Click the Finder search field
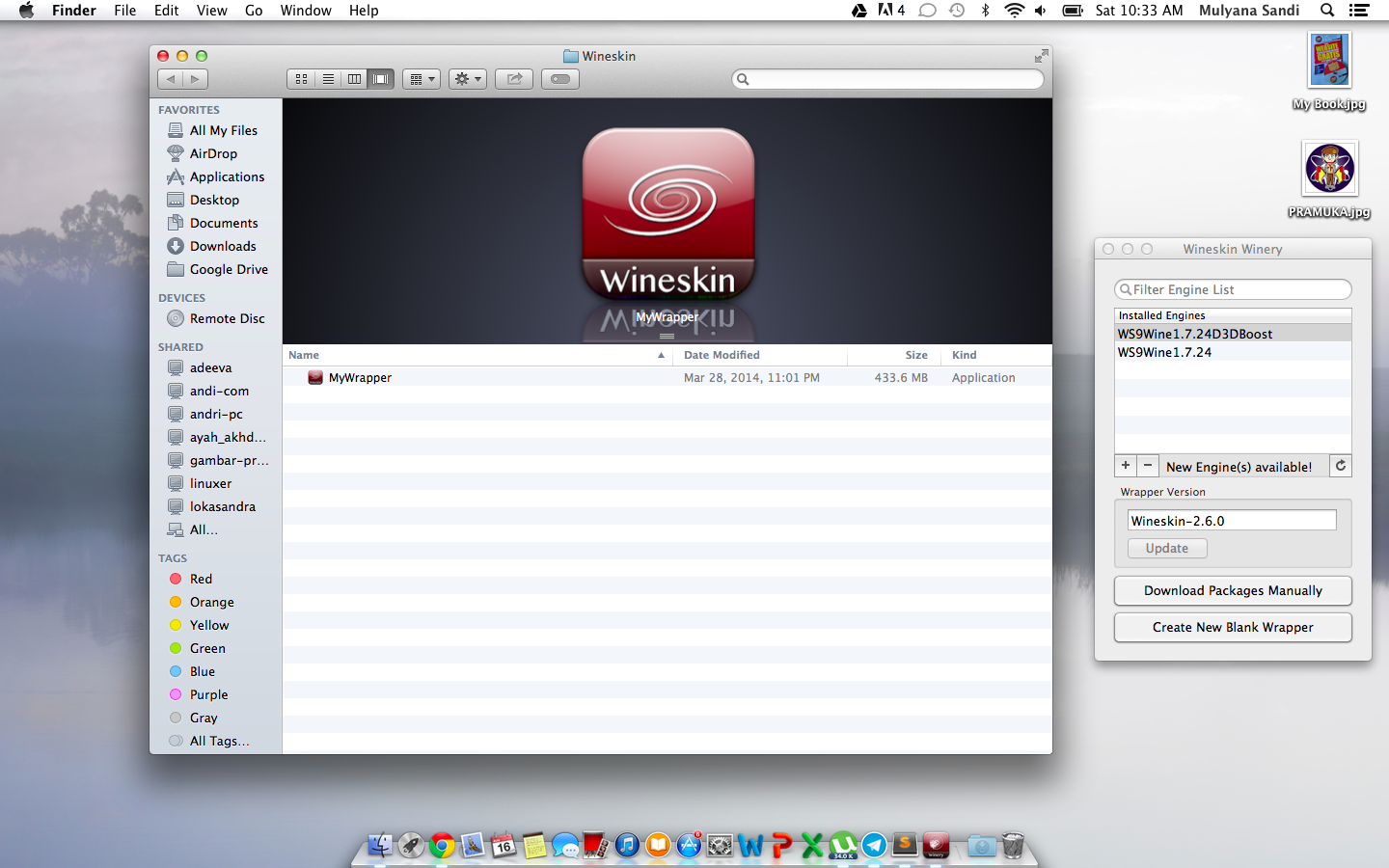 click(888, 79)
